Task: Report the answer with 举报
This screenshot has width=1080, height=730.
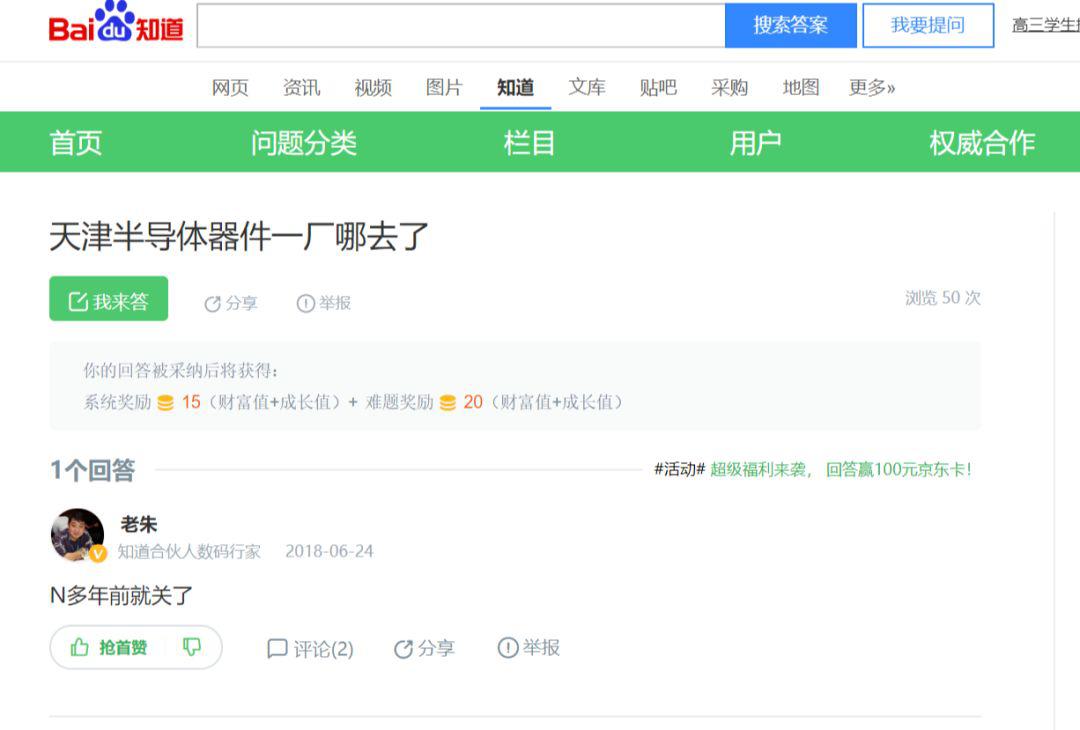Action: [x=529, y=648]
